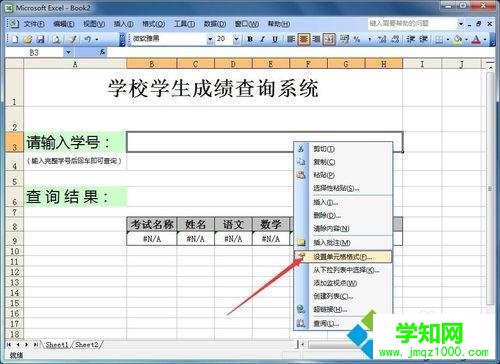The width and height of the screenshot is (500, 364).
Task: Toggle Align Left button
Action: click(291, 39)
